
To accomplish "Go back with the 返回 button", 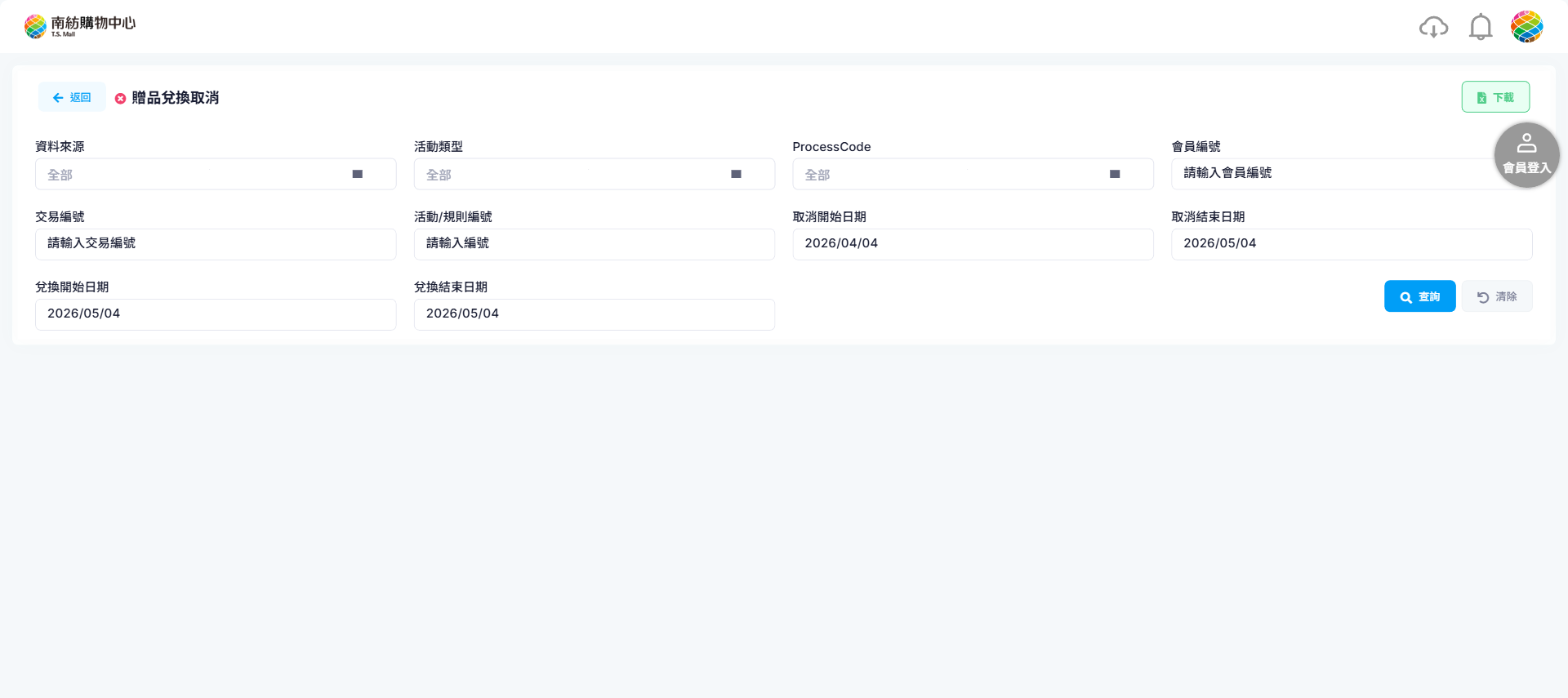I will (x=72, y=97).
